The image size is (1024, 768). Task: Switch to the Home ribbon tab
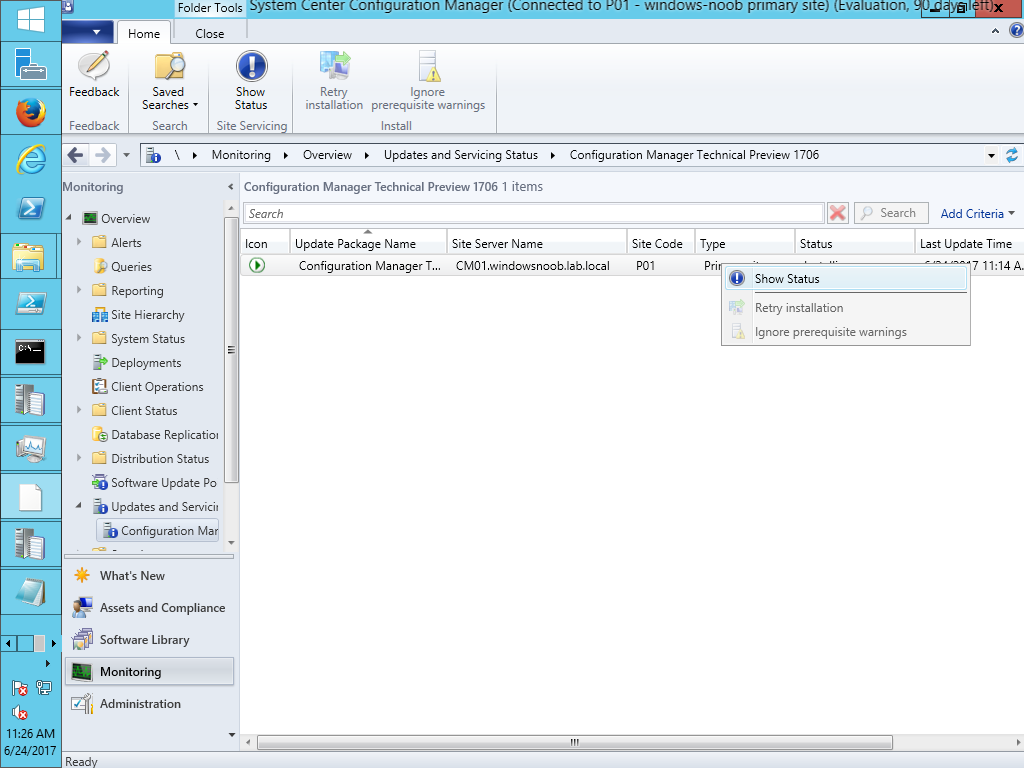[x=144, y=33]
